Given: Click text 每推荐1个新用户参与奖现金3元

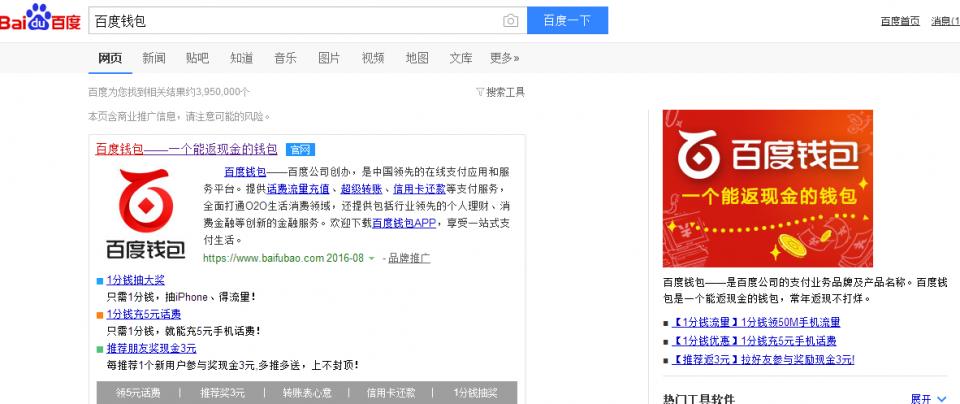Looking at the screenshot, I should click(181, 365).
